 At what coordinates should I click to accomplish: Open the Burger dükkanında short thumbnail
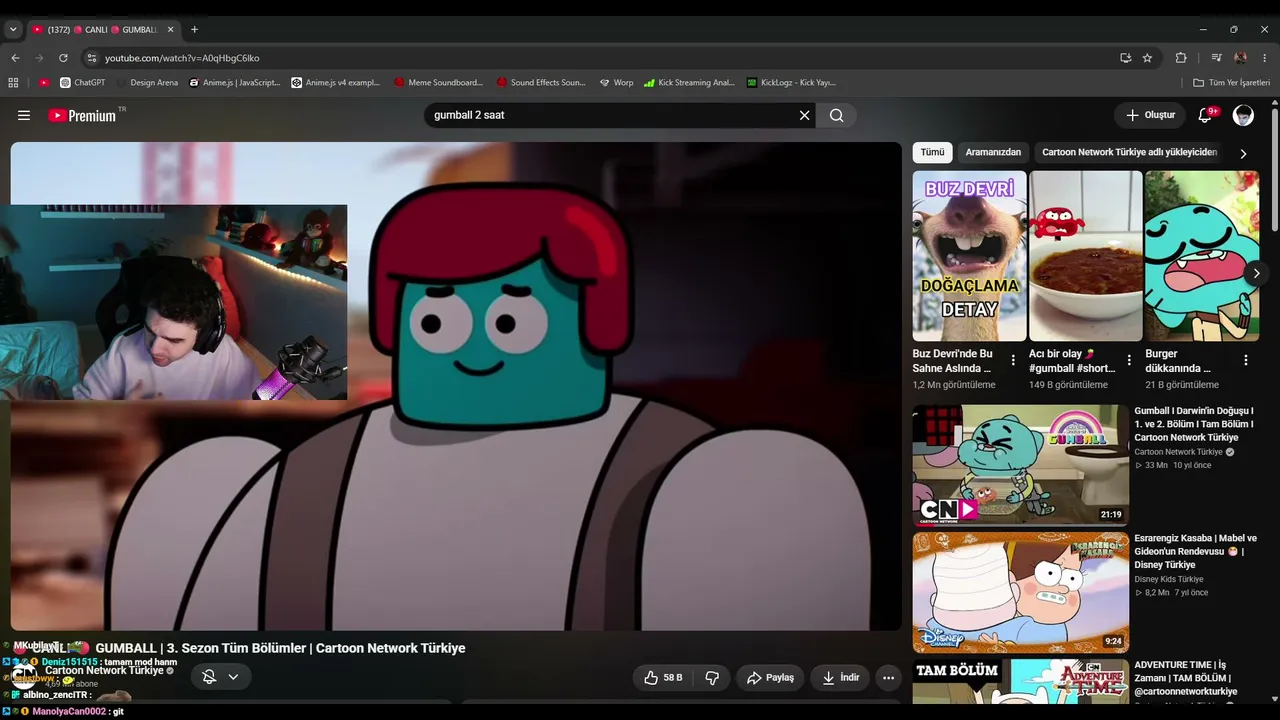[1201, 256]
